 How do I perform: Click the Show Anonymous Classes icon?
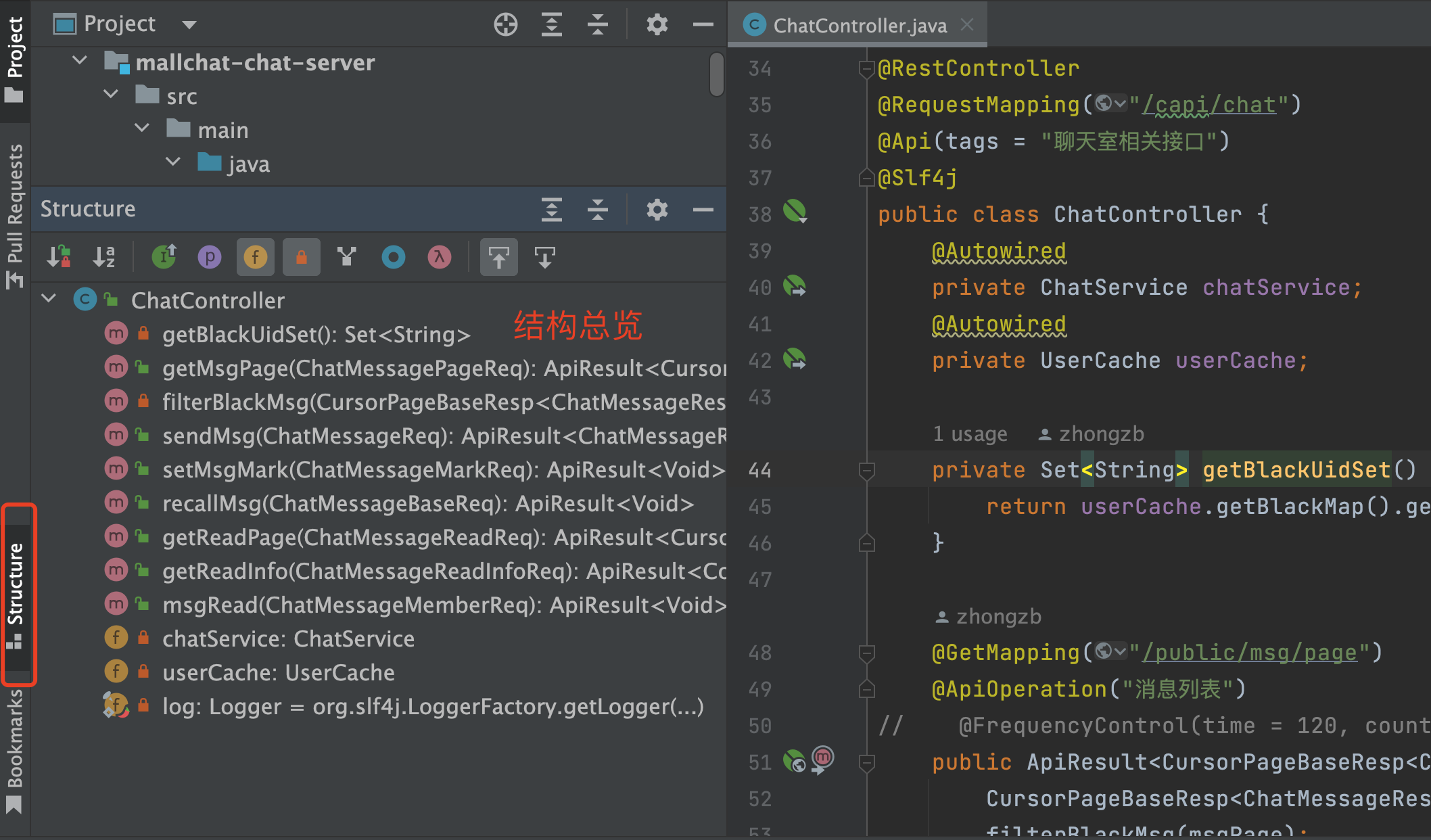click(393, 257)
